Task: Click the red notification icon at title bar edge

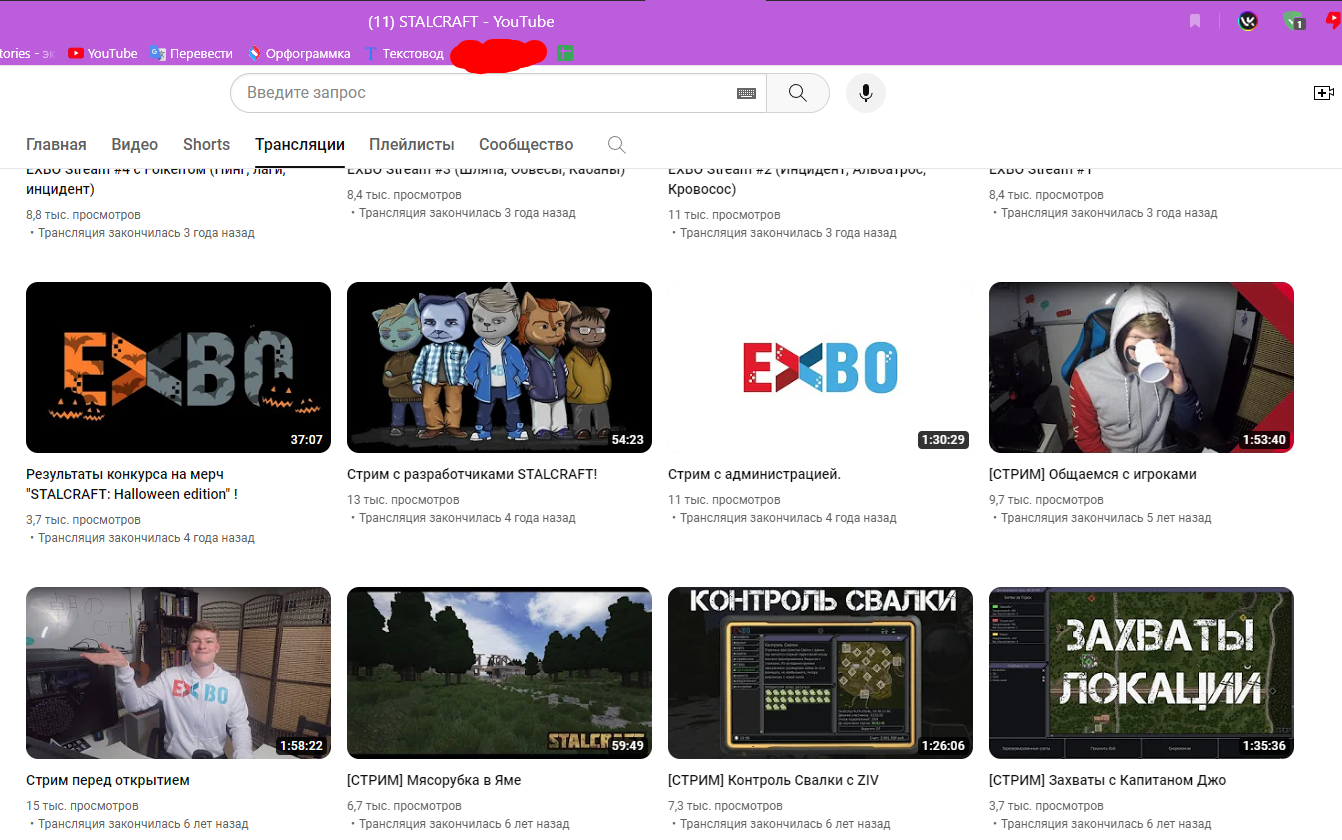Action: 1334,20
